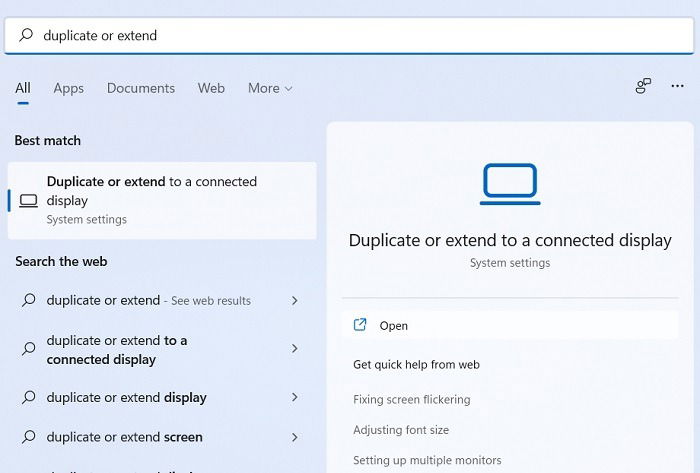Expand chevron for 'duplicate or extend to a connected display'
700x473 pixels.
(x=295, y=349)
